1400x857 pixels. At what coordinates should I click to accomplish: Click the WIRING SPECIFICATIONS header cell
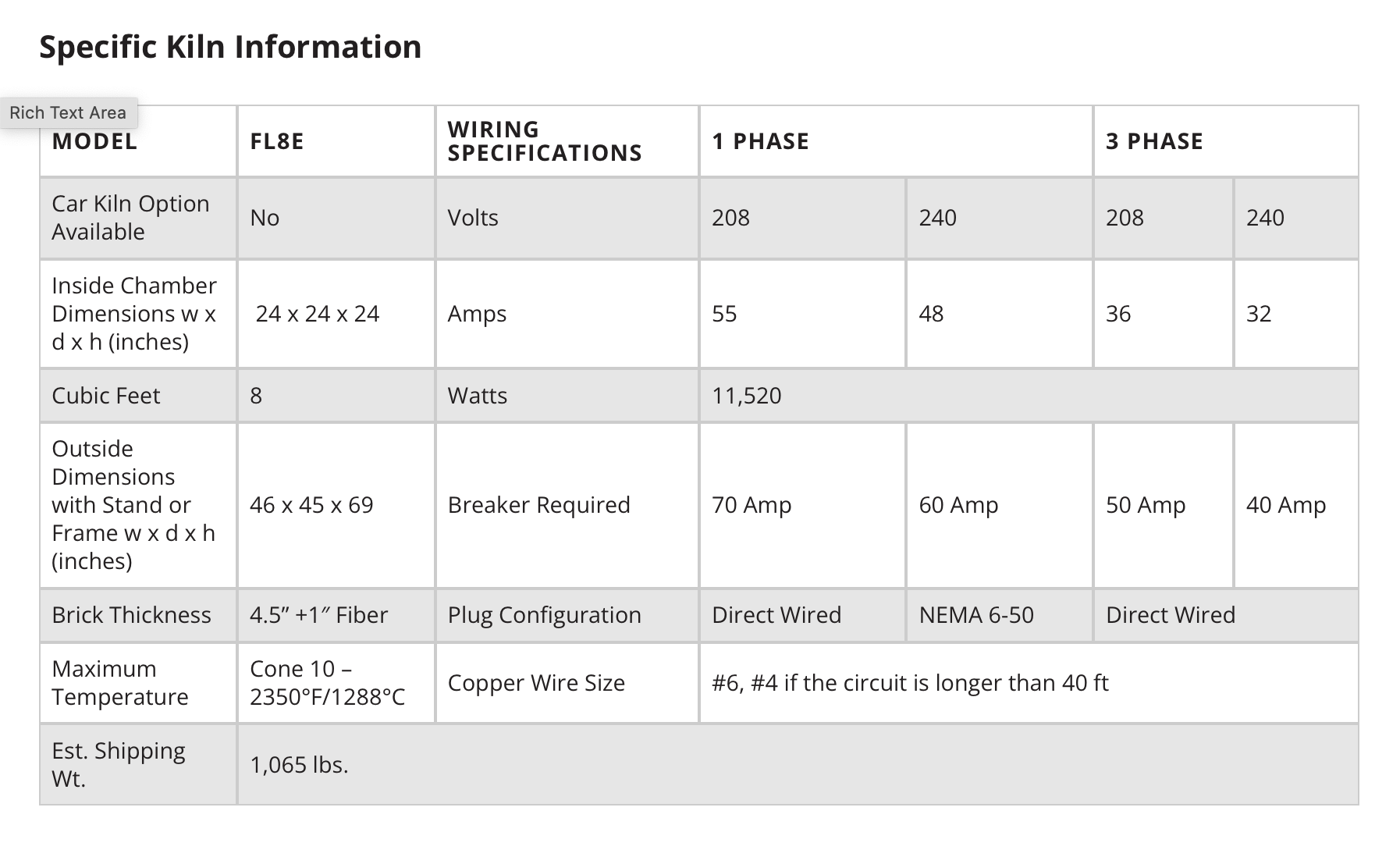567,141
